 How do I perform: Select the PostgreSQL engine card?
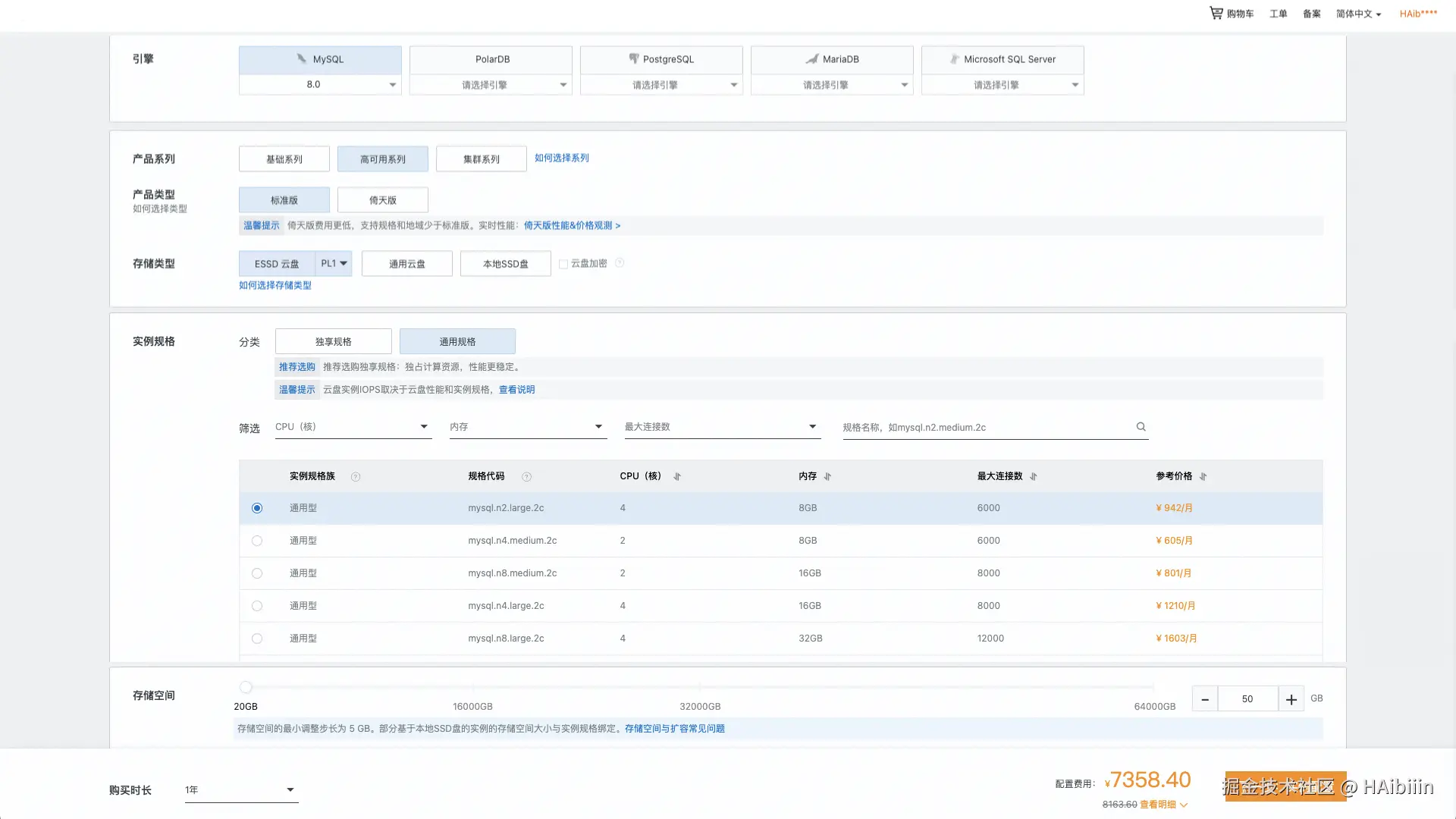point(661,59)
